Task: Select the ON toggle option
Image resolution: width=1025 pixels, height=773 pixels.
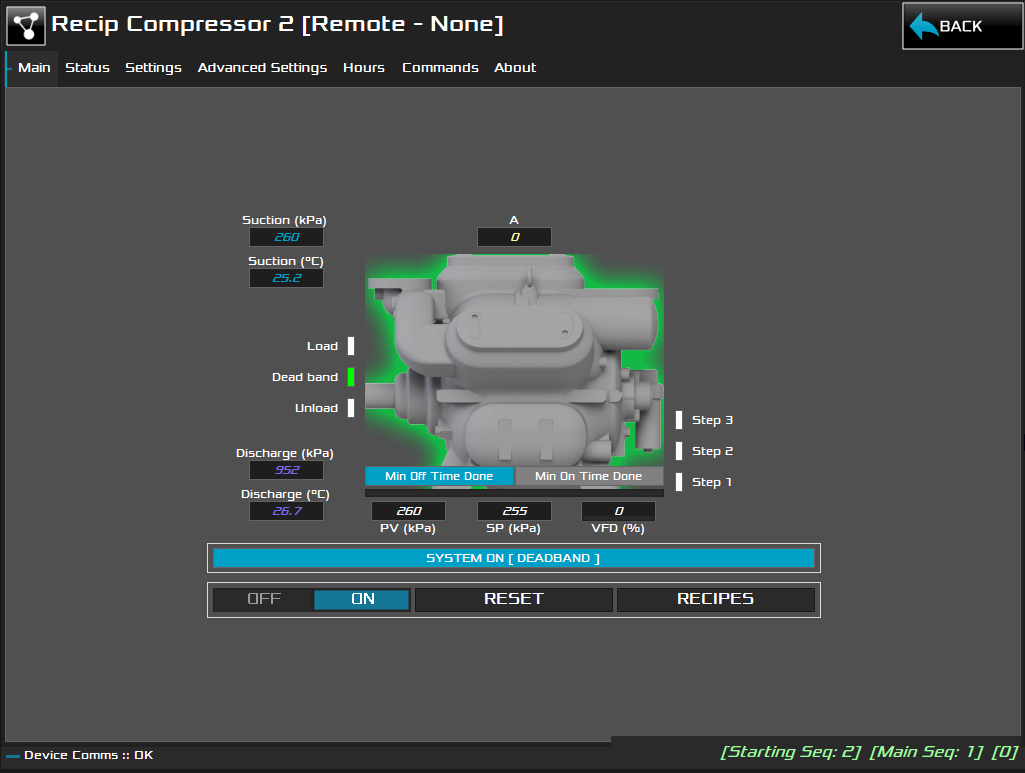Action: coord(362,599)
